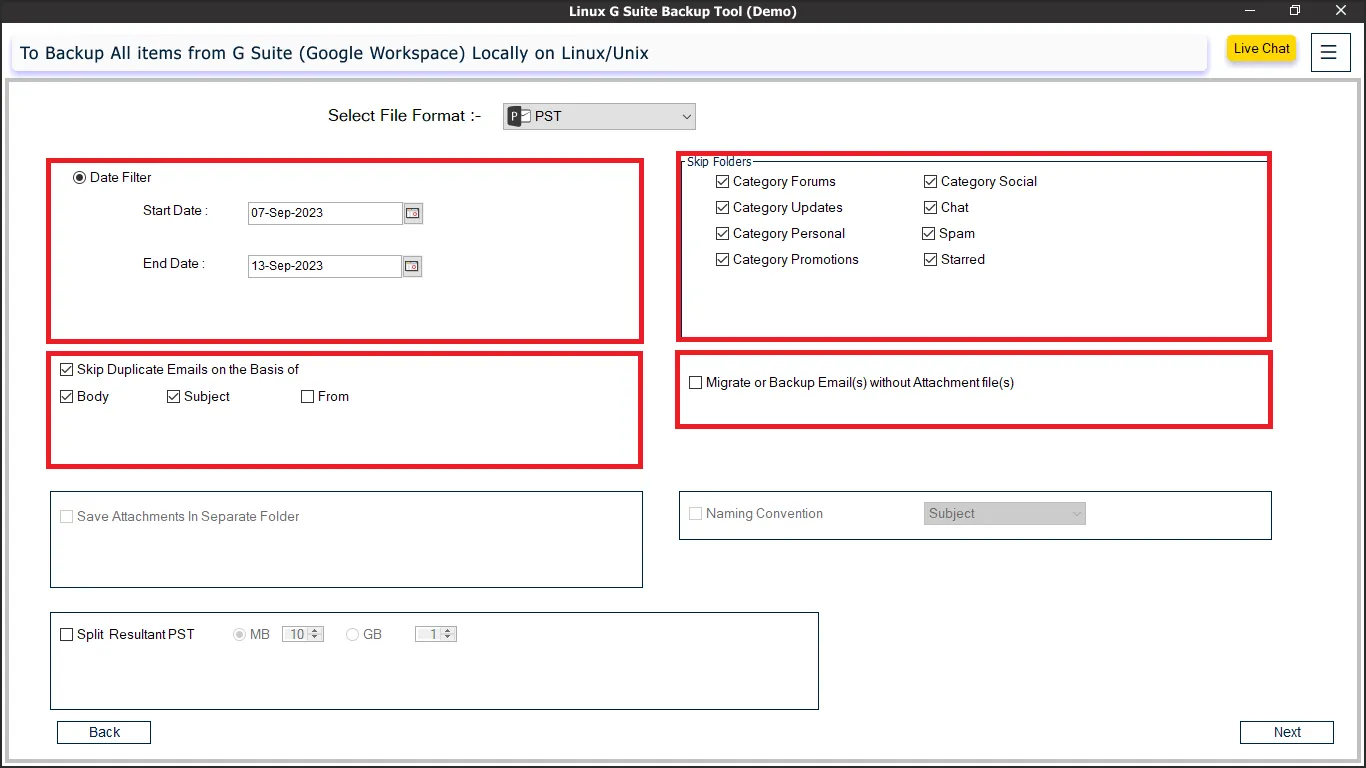Open the Naming Convention Subject dropdown
1366x768 pixels.
1005,514
